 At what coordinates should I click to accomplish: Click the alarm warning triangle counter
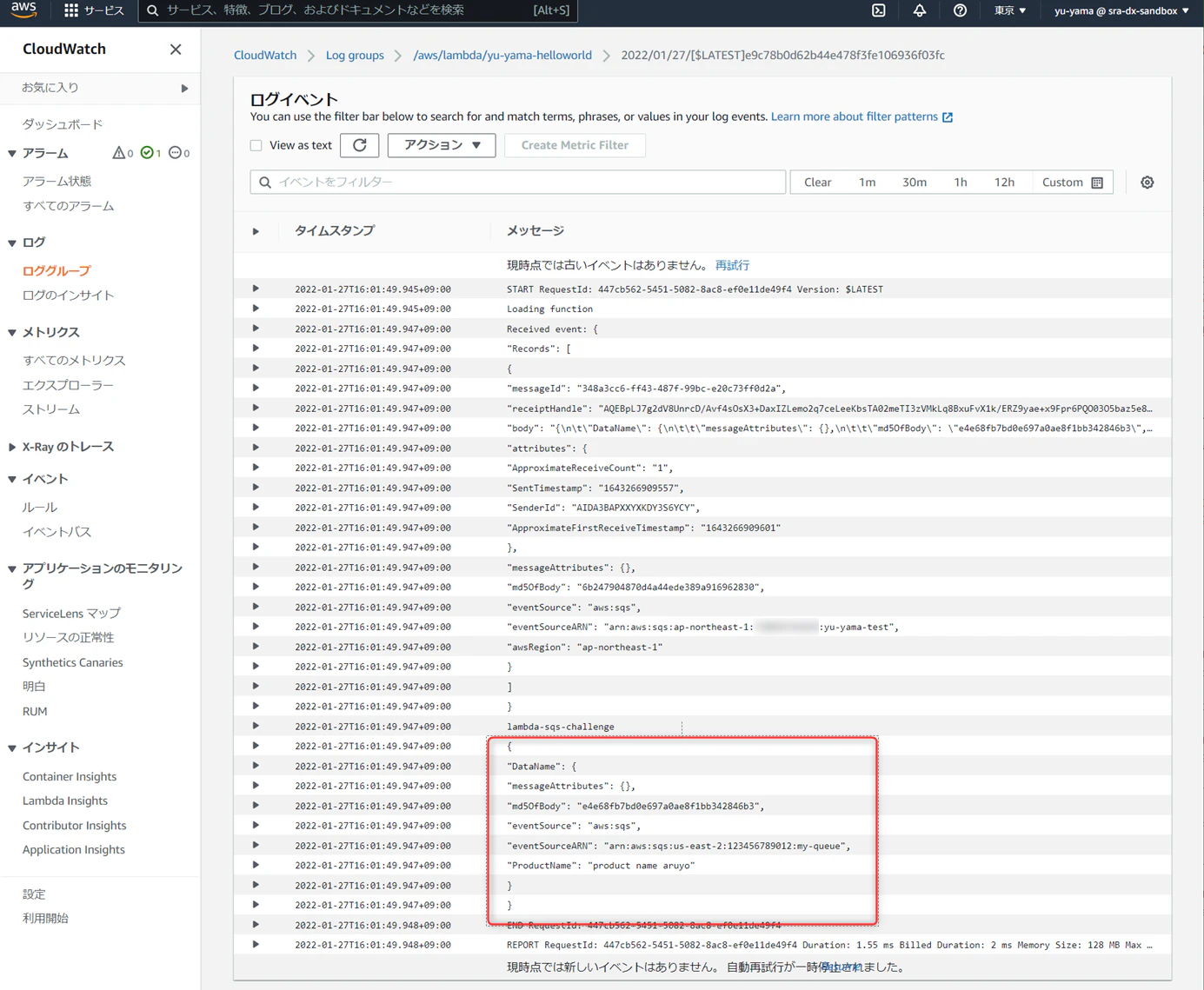123,153
